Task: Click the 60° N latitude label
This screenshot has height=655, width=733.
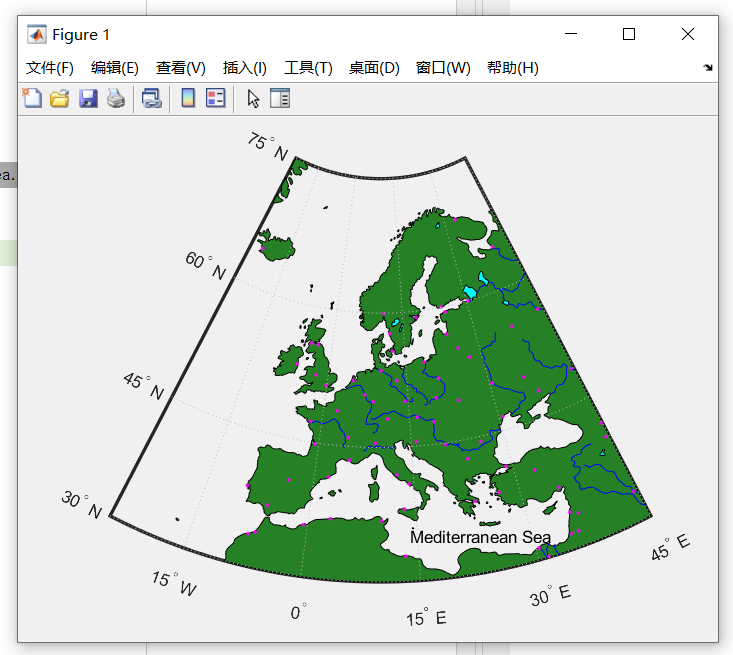Action: pos(206,266)
